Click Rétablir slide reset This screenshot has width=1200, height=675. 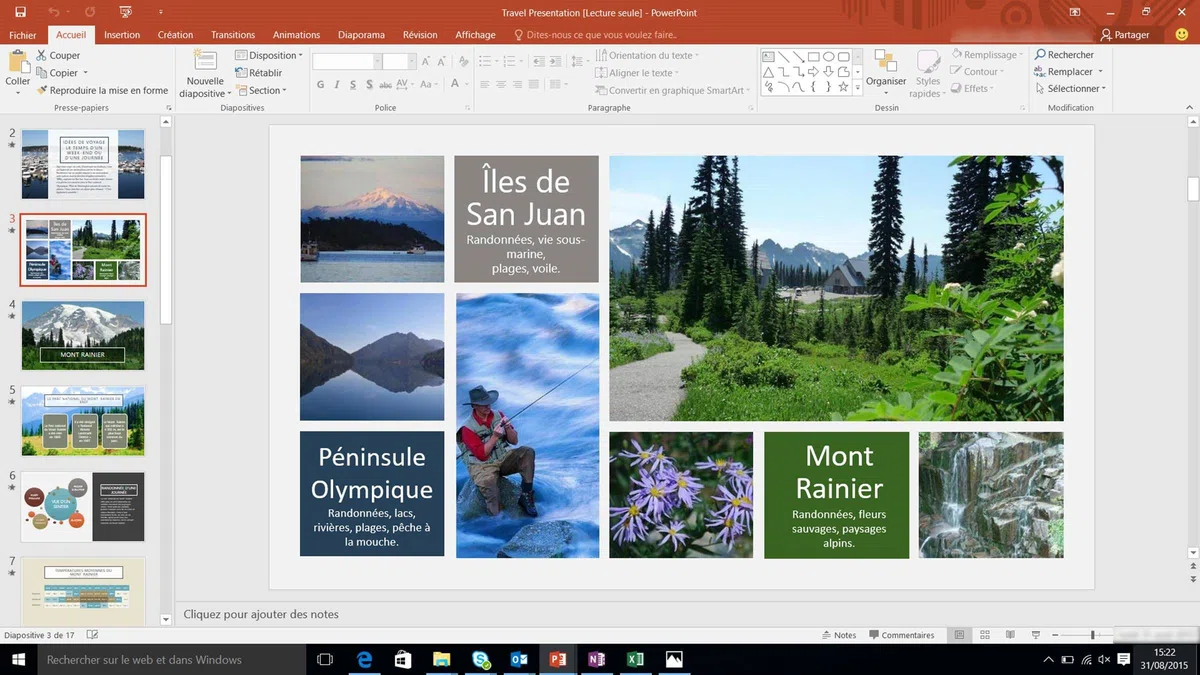click(x=259, y=73)
